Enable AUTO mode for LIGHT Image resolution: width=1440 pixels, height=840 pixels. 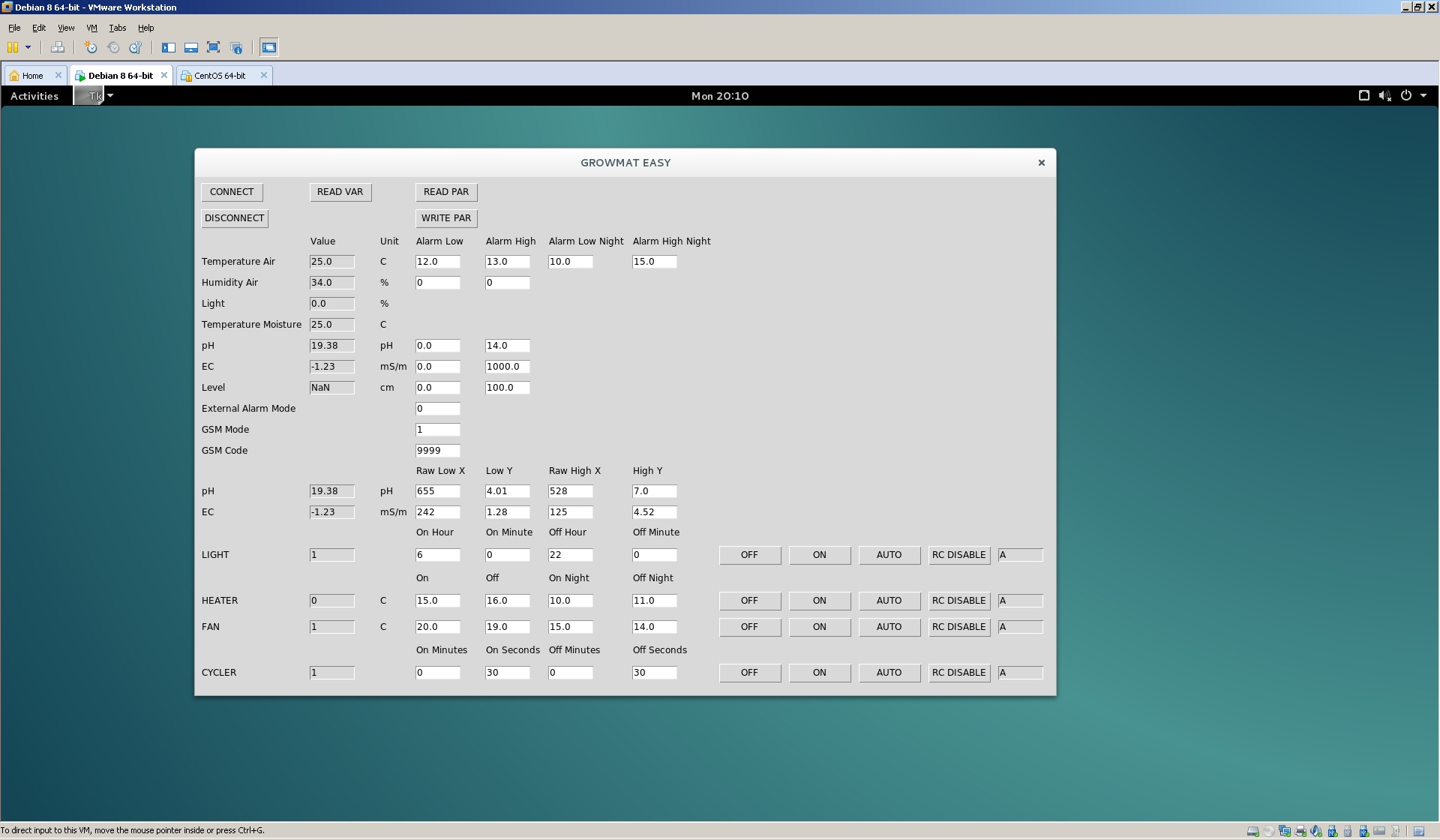click(889, 555)
